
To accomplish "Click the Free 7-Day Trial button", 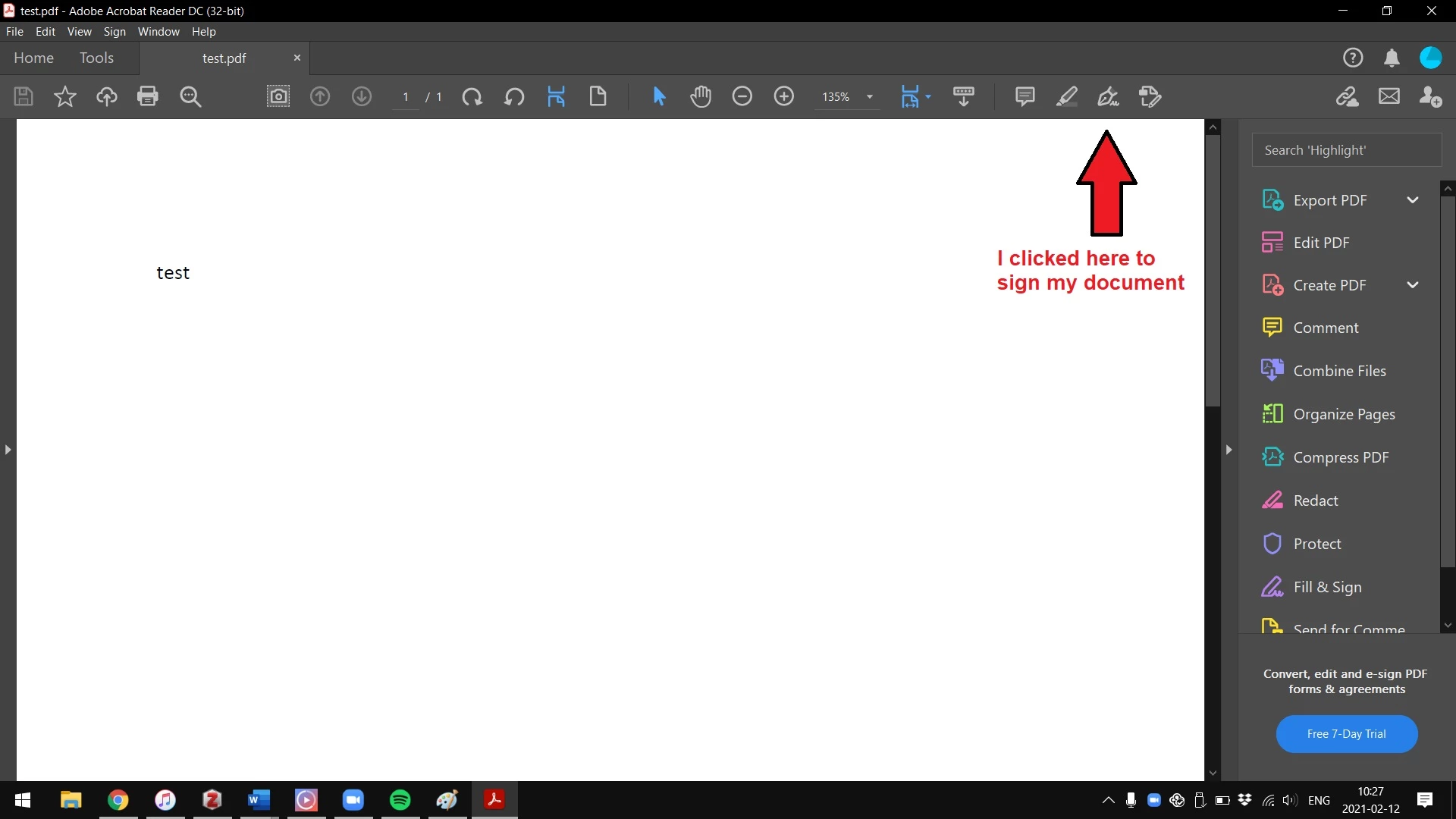I will pos(1346,733).
